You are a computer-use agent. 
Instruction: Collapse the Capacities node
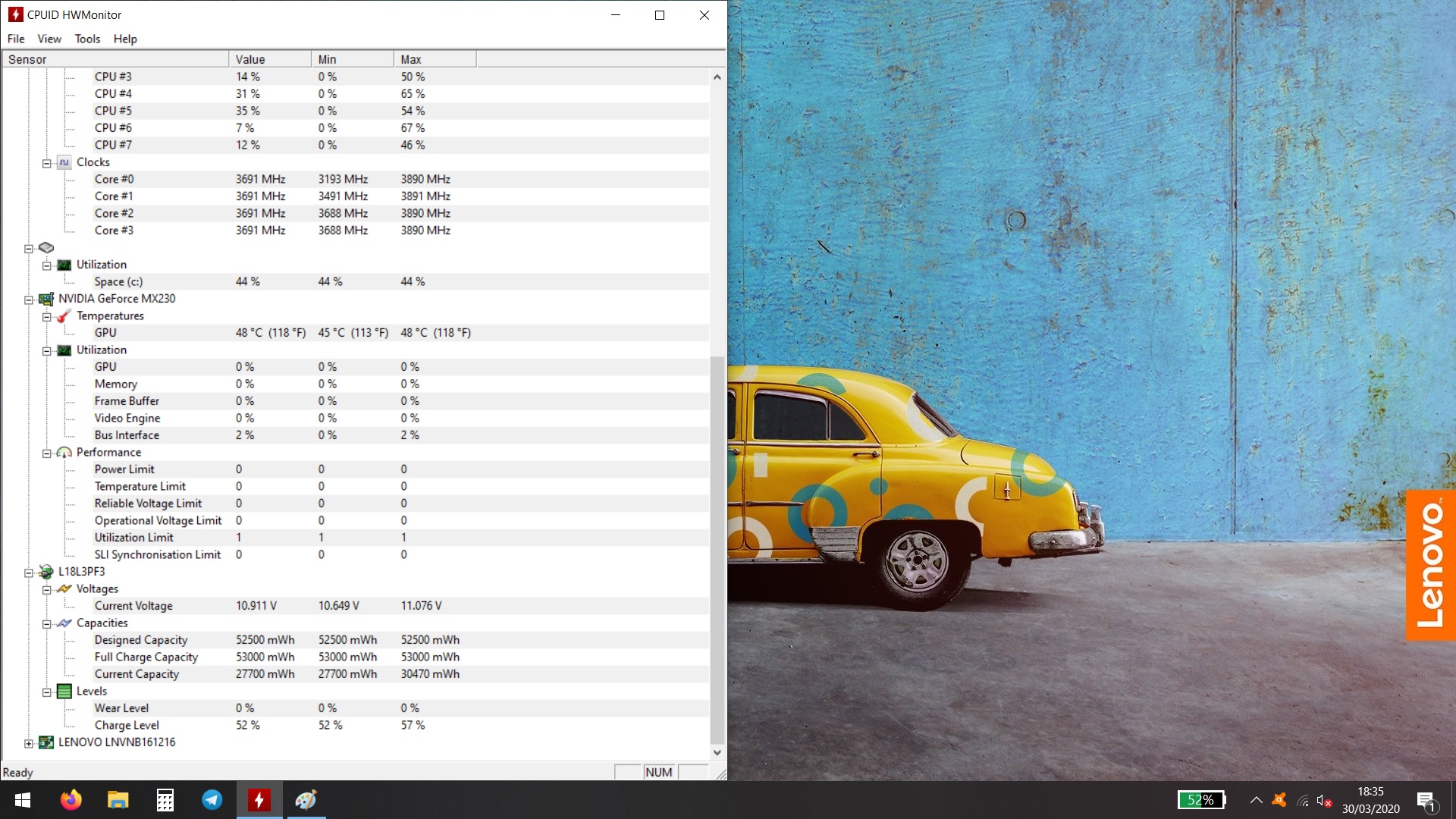point(47,624)
